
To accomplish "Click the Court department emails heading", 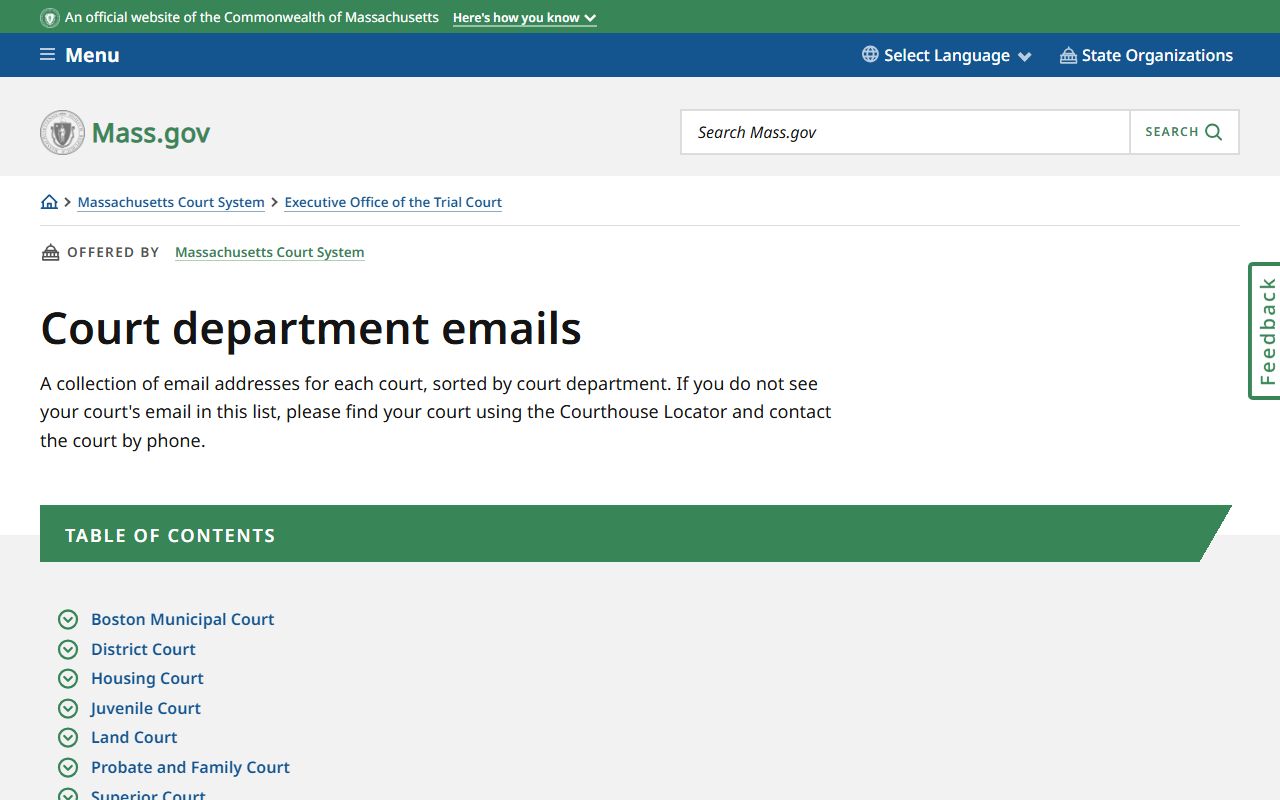I will point(311,328).
